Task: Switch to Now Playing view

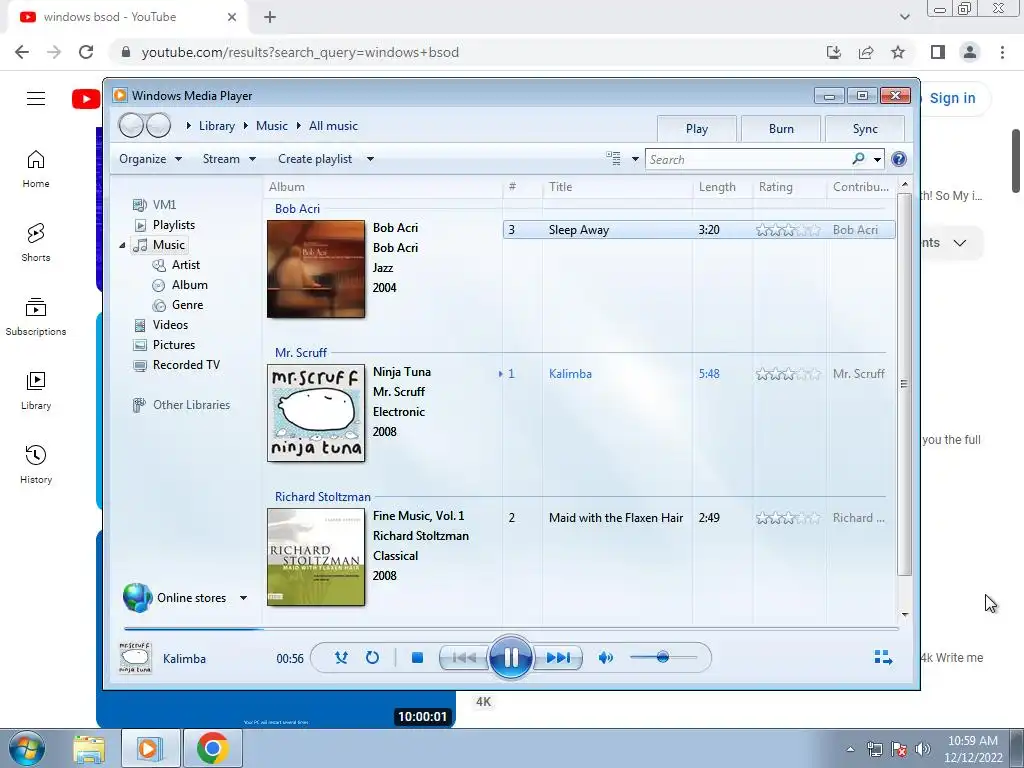Action: pos(883,657)
